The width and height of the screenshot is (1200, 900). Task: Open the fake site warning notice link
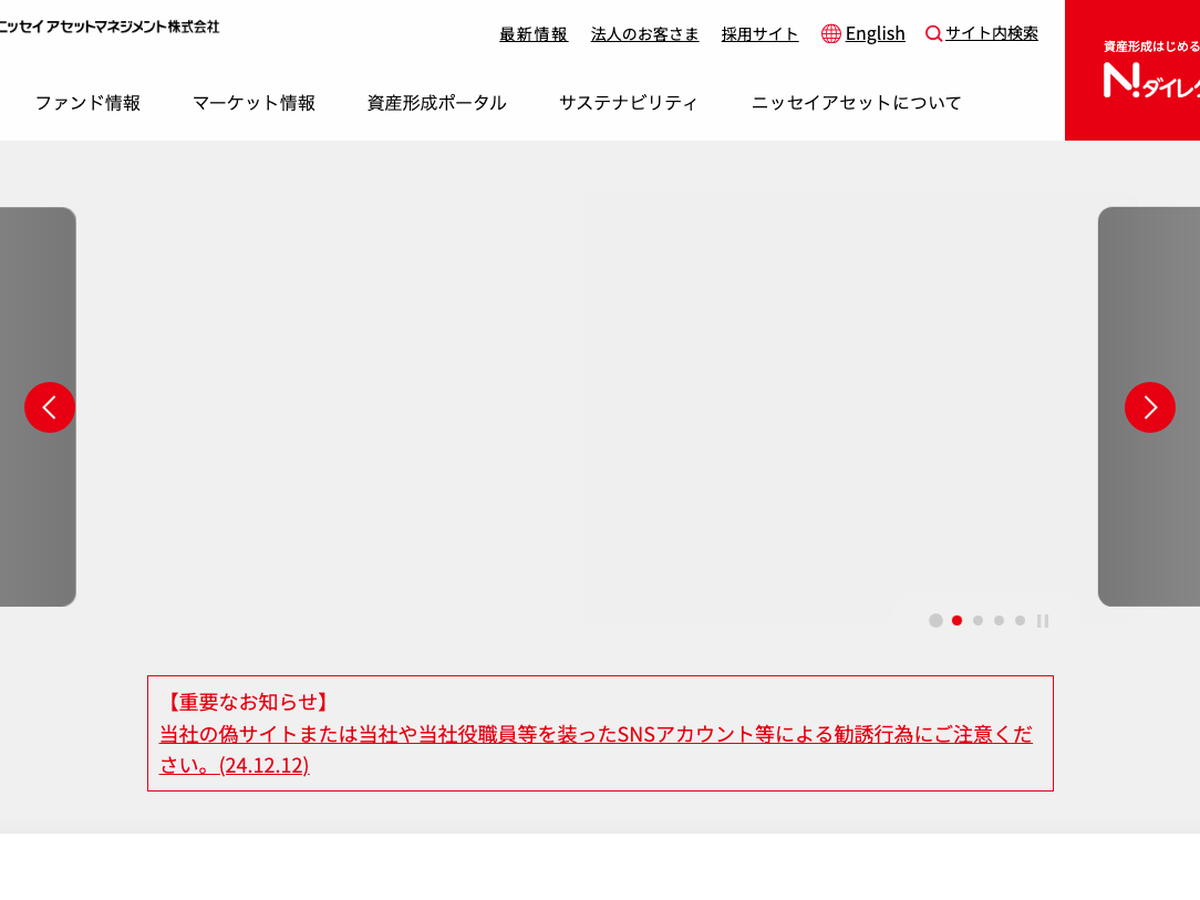point(595,734)
